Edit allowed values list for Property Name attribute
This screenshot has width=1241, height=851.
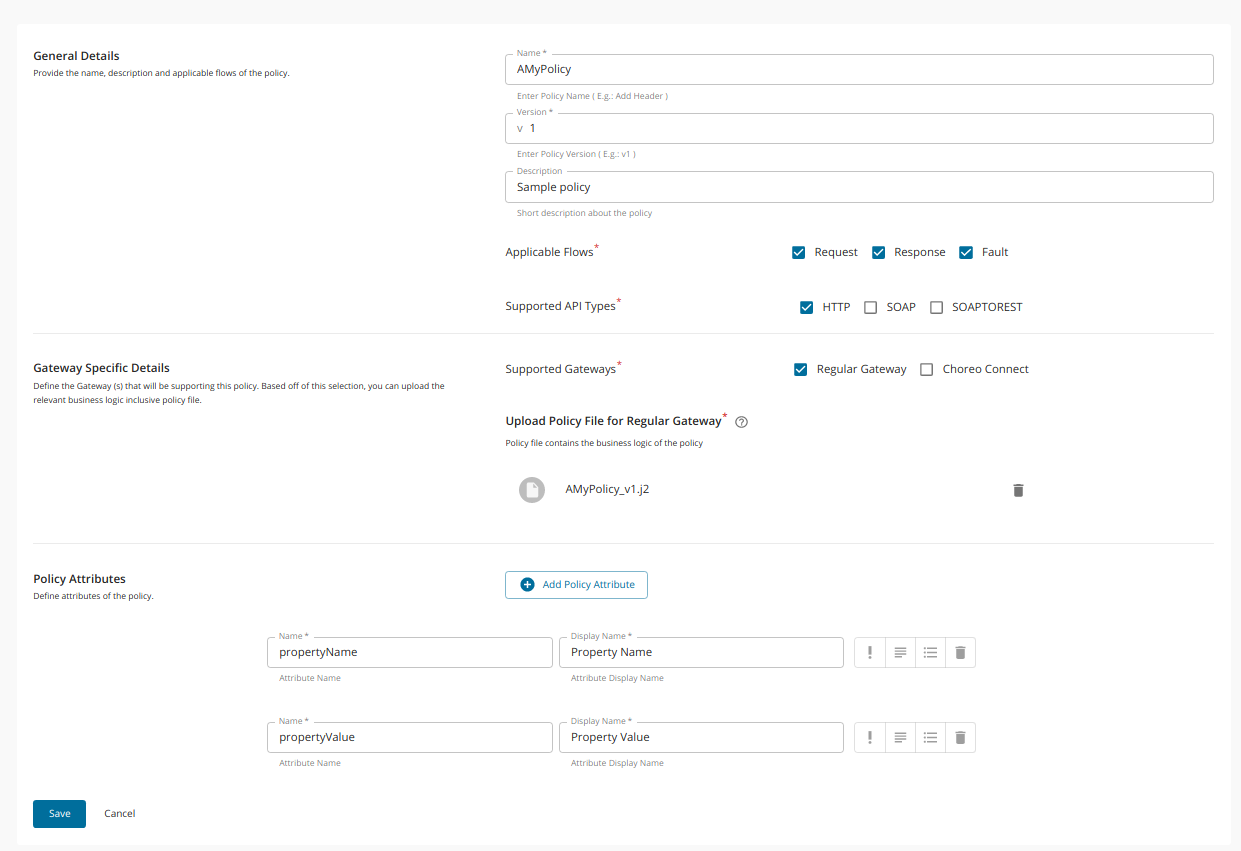pos(930,652)
